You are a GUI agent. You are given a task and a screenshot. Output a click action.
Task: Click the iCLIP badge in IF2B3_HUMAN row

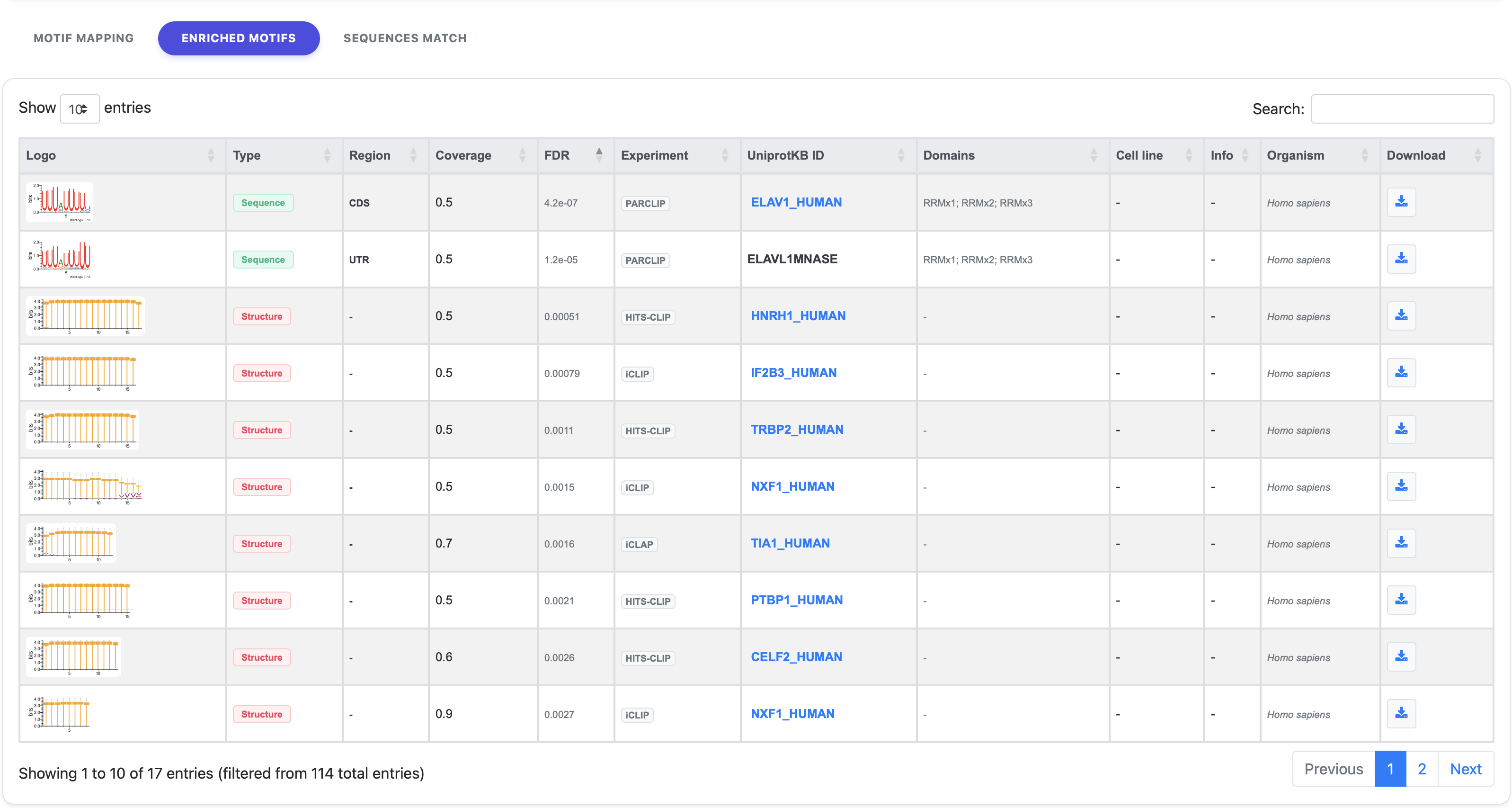click(637, 374)
